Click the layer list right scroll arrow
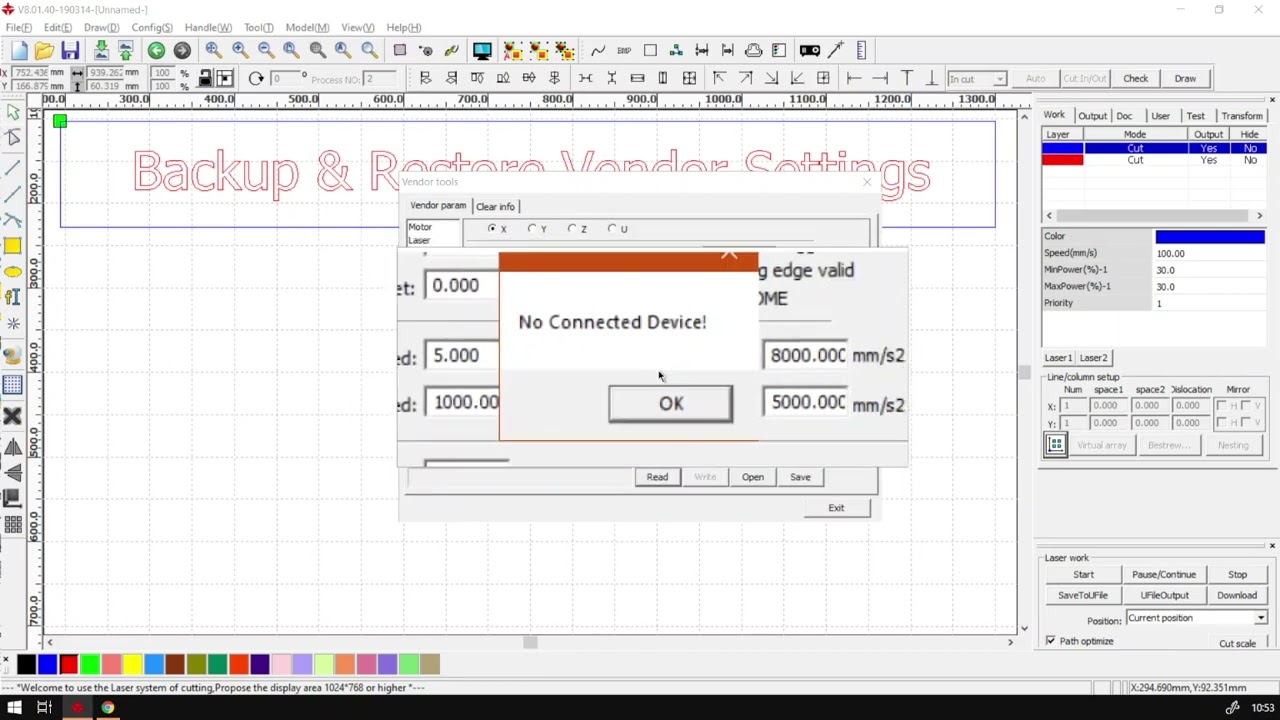Viewport: 1280px width, 720px height. pos(1259,216)
